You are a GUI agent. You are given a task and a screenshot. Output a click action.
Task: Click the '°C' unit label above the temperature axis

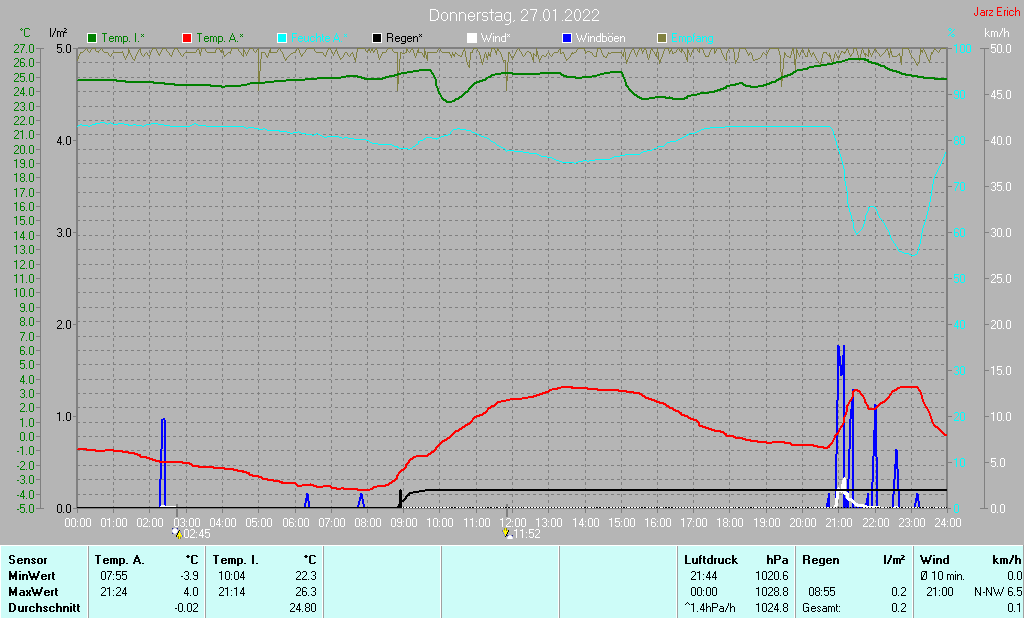25,33
